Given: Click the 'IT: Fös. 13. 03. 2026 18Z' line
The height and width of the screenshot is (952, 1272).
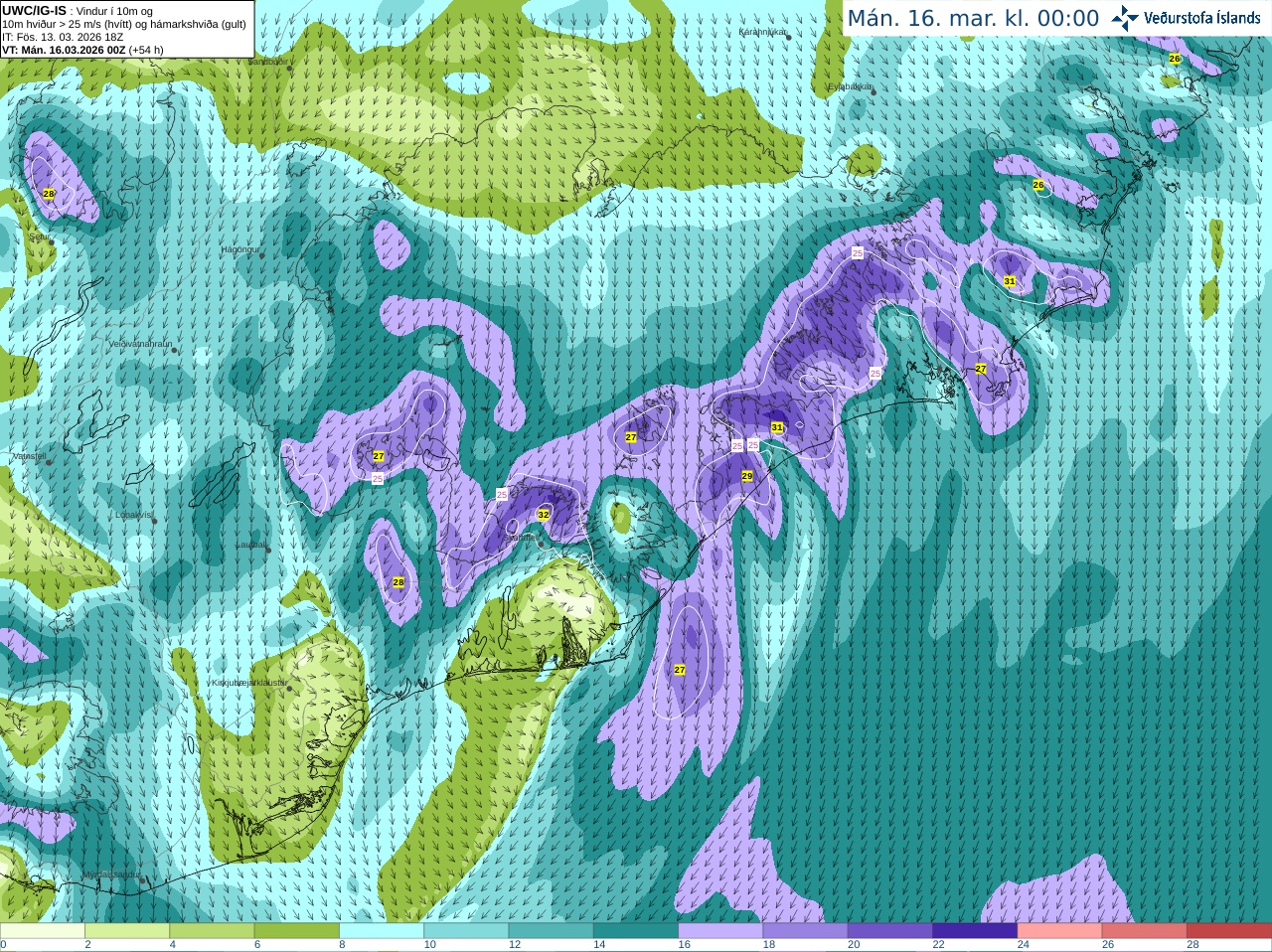Looking at the screenshot, I should pyautogui.click(x=63, y=37).
